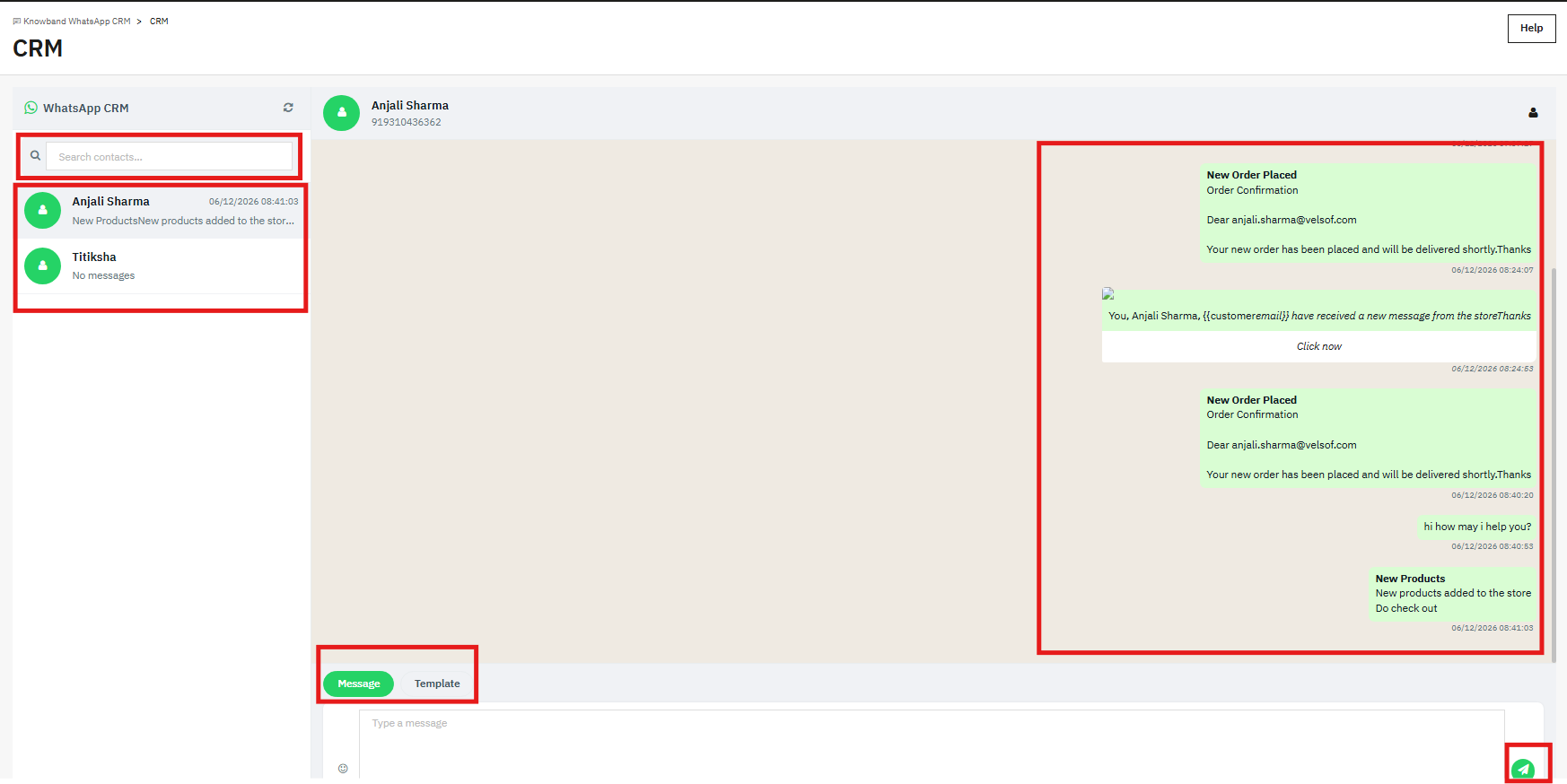Switch to the Message tab
Image resolution: width=1567 pixels, height=784 pixels.
358,684
